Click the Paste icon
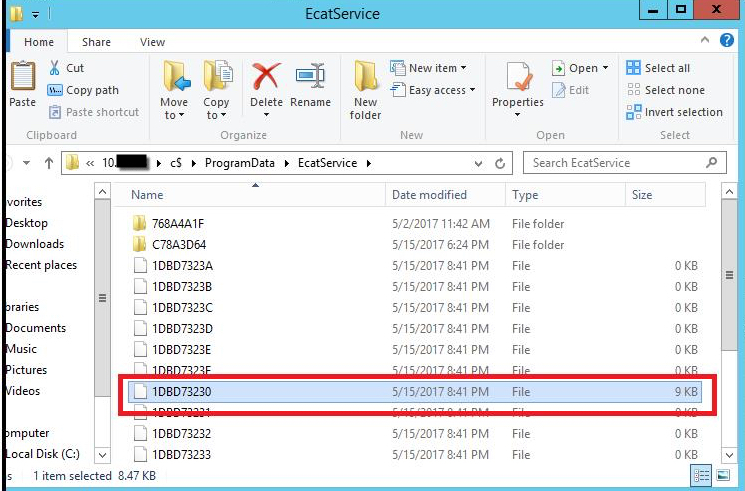 [21, 85]
